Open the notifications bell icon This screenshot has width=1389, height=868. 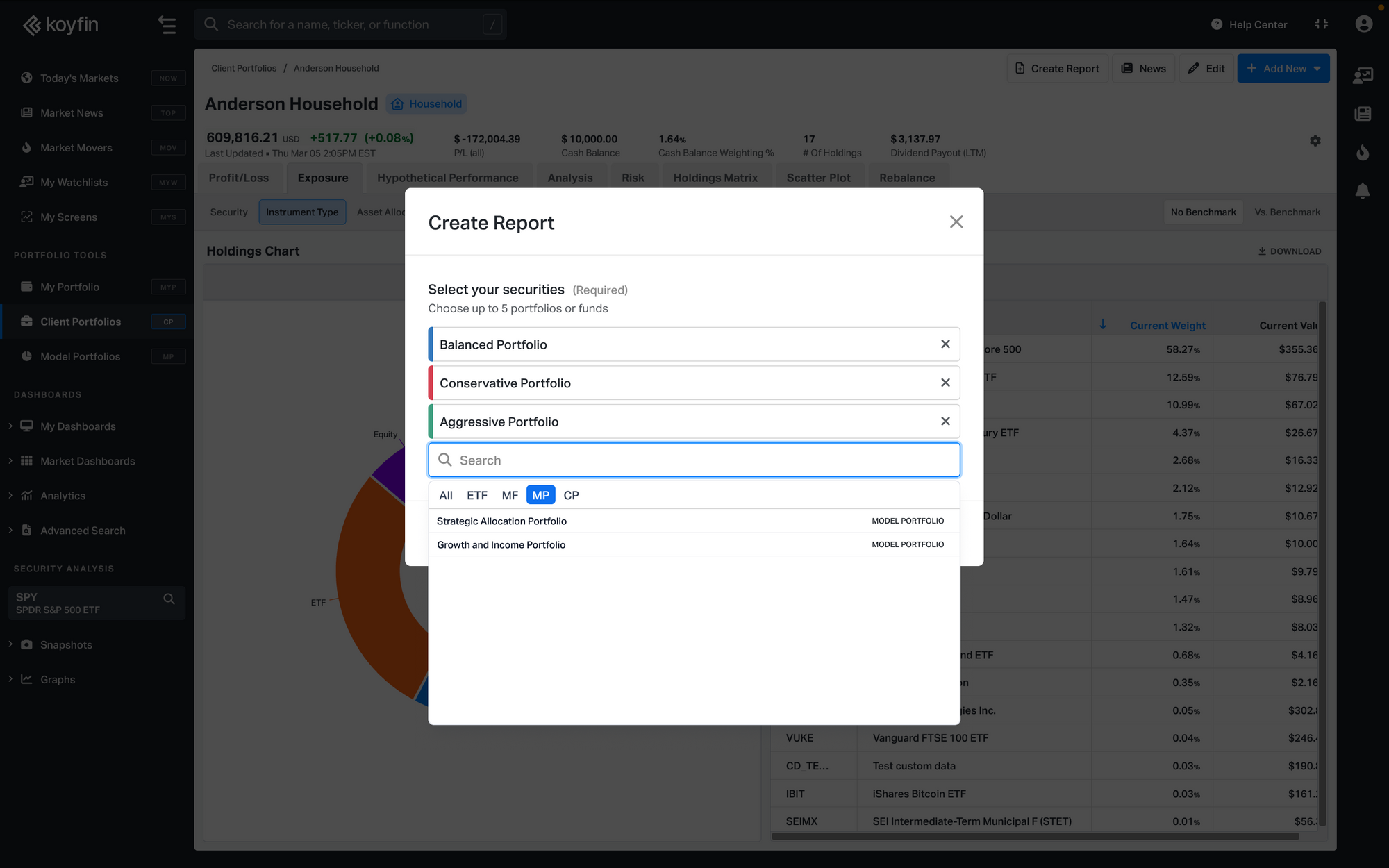pos(1363,191)
